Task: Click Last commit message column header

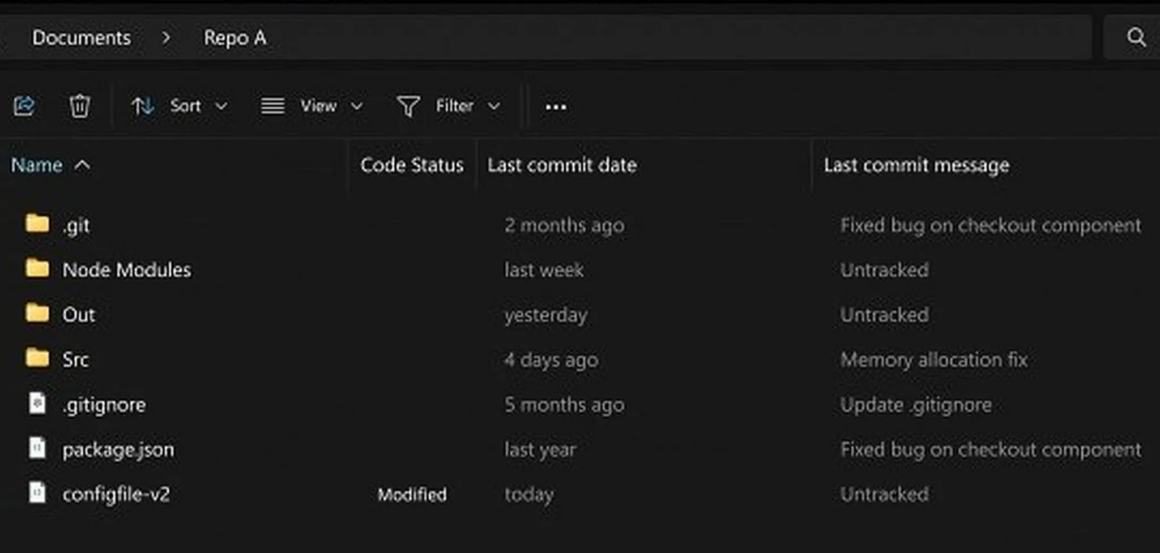Action: point(916,165)
